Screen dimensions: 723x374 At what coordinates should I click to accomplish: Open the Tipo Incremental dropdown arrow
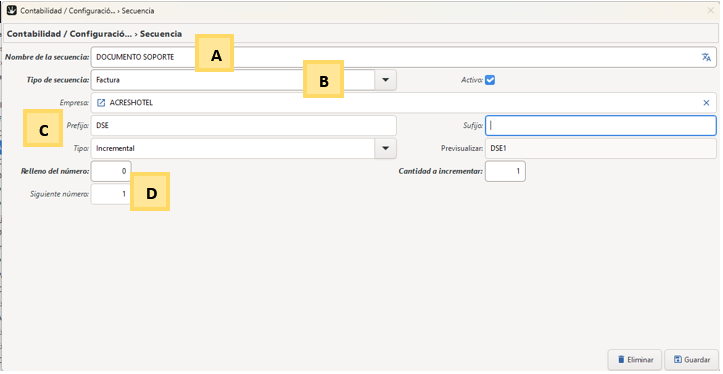coord(385,148)
